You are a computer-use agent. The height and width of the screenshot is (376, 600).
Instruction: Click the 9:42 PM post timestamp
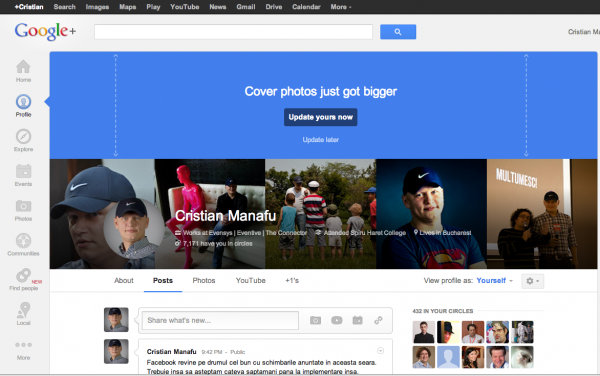click(x=212, y=352)
